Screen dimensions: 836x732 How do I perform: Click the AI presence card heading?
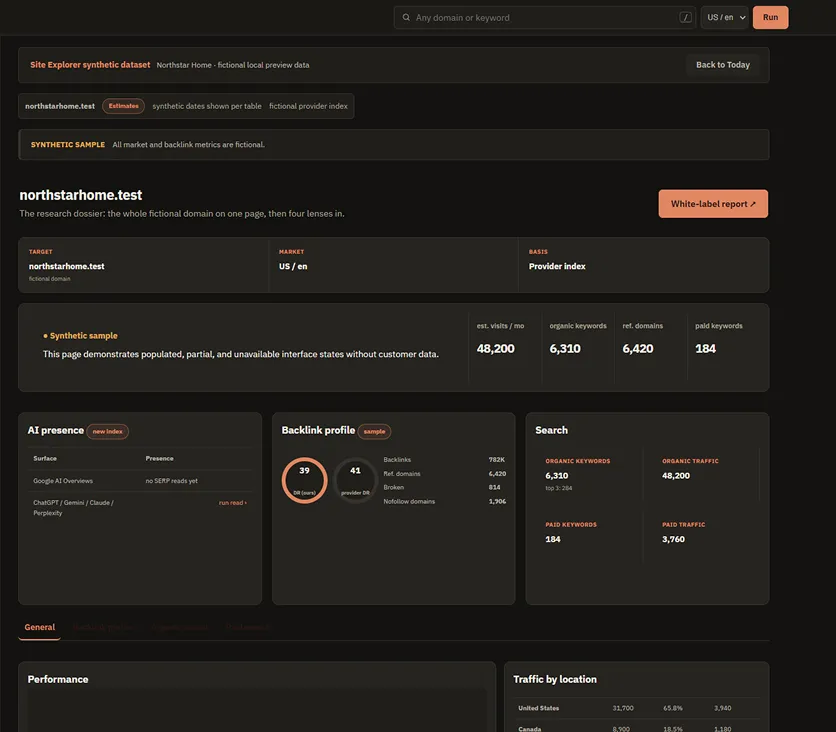click(55, 430)
